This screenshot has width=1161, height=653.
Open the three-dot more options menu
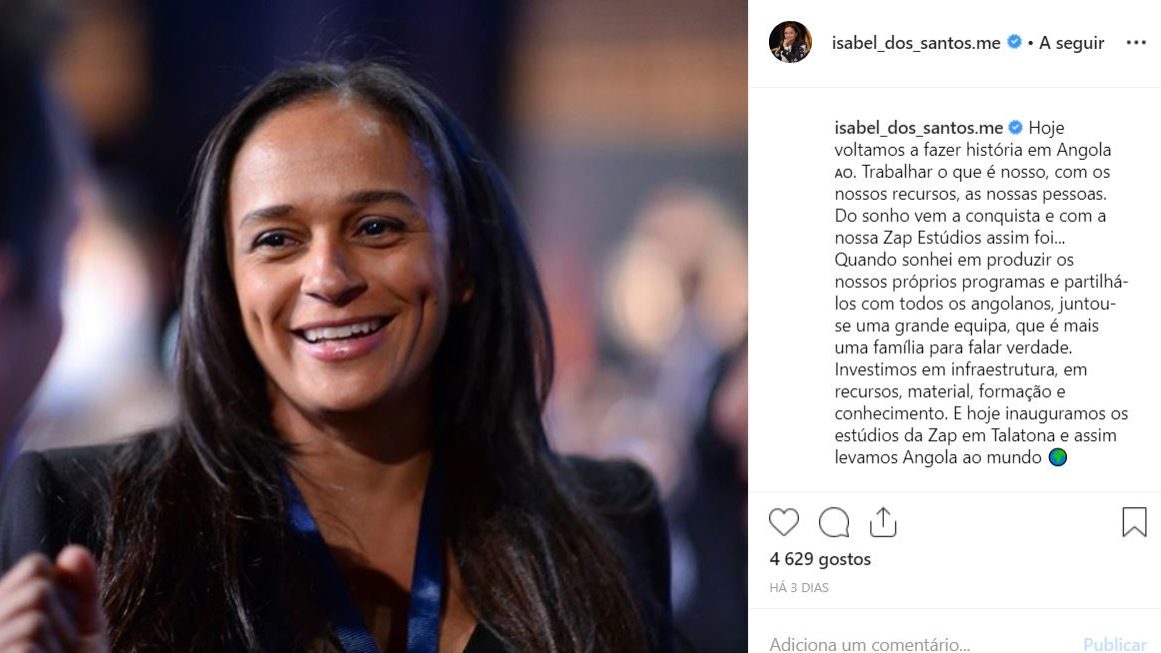(1136, 43)
